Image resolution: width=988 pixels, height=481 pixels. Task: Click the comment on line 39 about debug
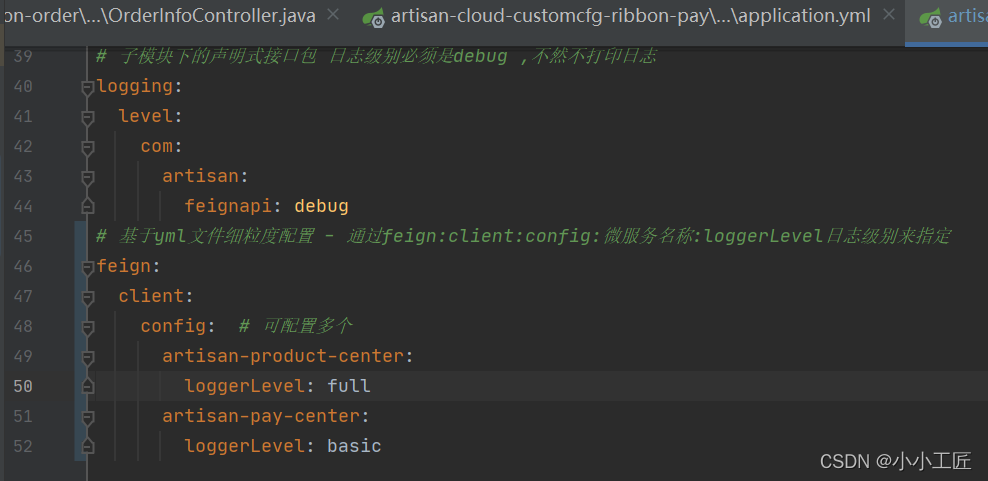377,57
